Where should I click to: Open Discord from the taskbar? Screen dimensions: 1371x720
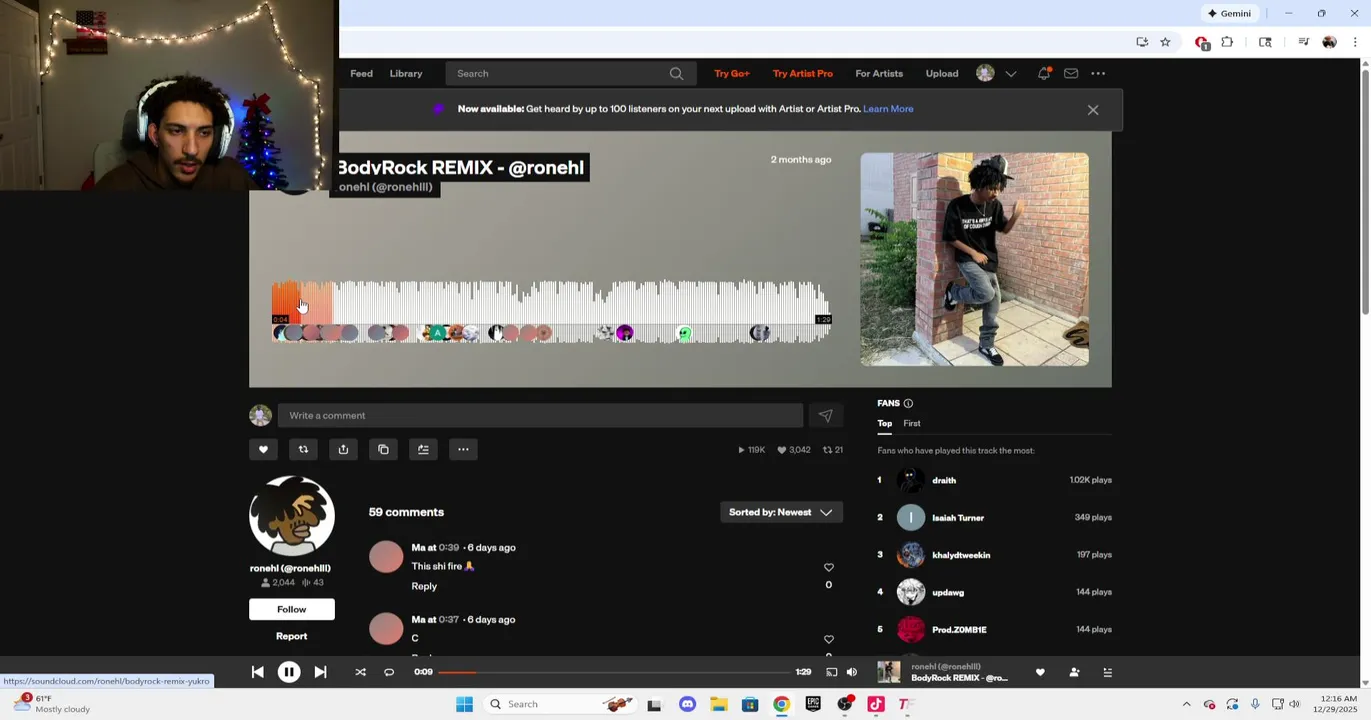687,704
